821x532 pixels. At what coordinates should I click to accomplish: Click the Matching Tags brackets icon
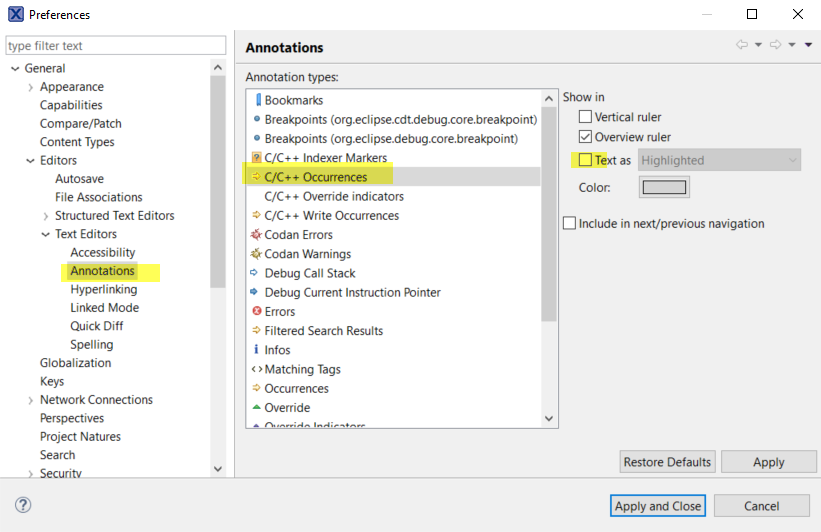[x=257, y=369]
